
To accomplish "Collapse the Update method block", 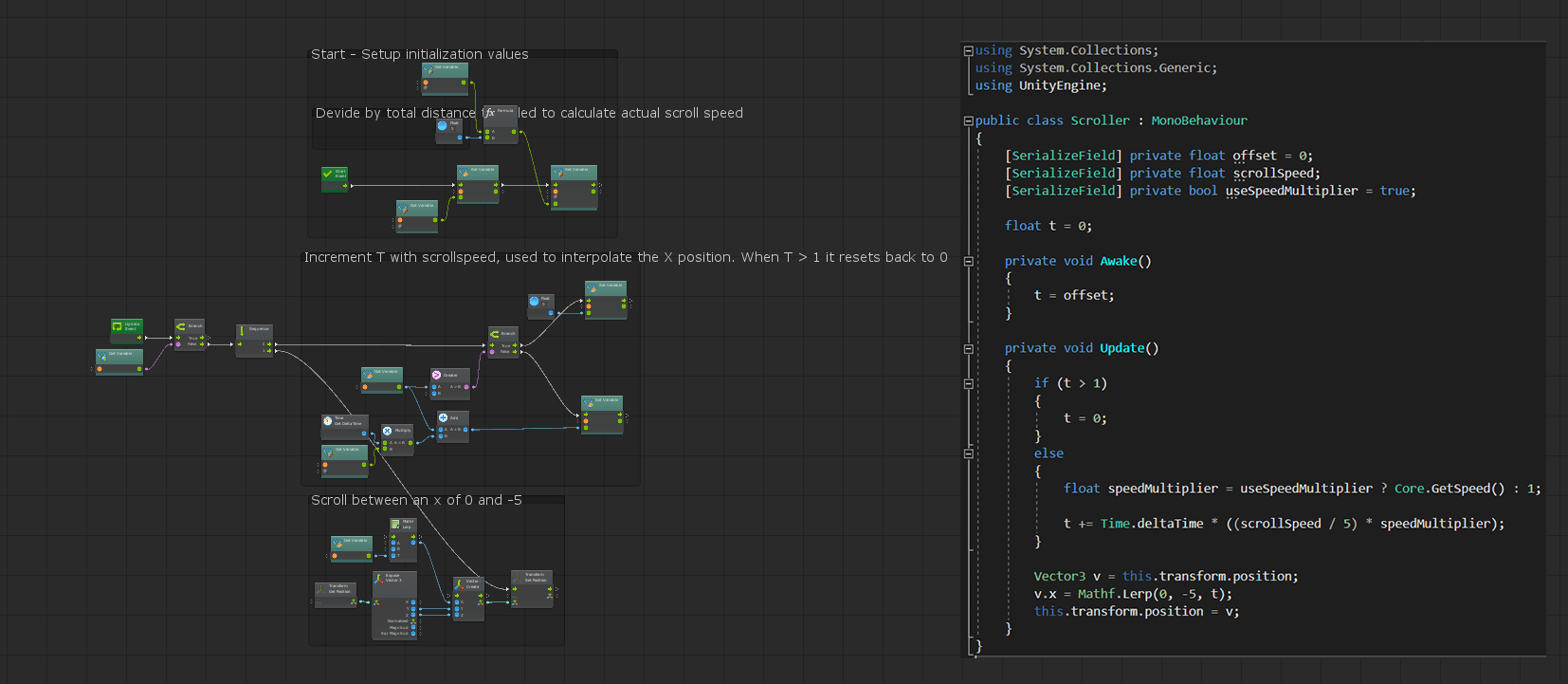I will tap(968, 349).
